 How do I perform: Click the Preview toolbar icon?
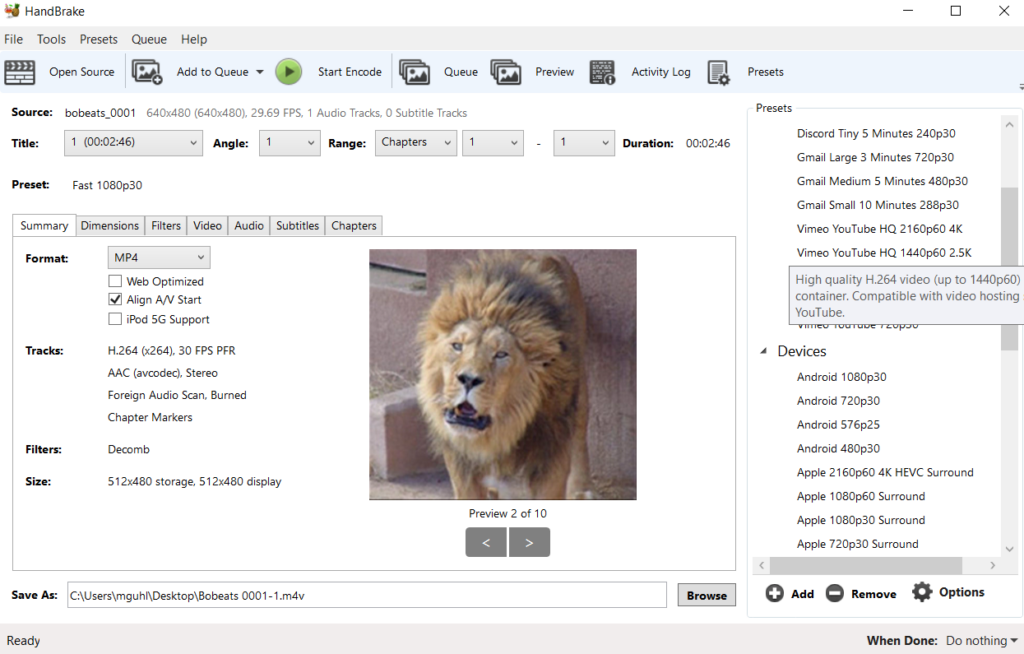pos(506,72)
